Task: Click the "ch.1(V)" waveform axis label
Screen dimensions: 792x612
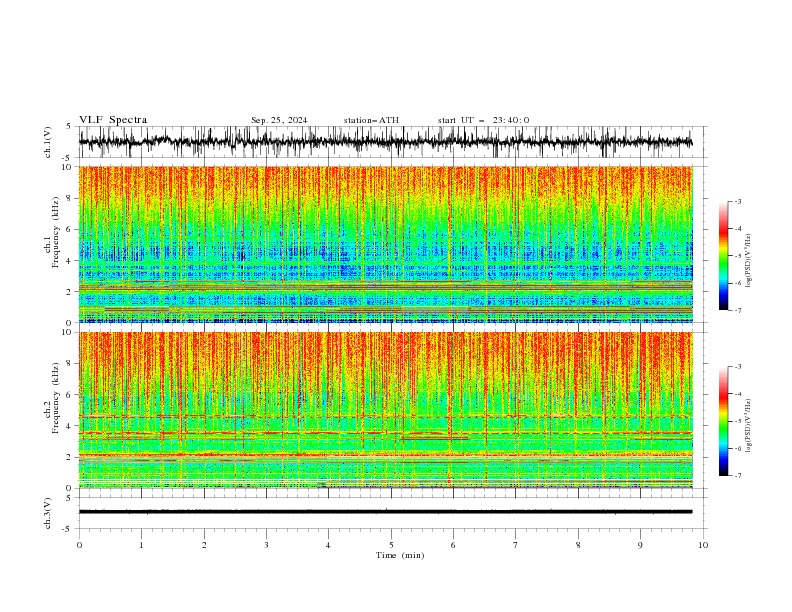Action: 48,142
